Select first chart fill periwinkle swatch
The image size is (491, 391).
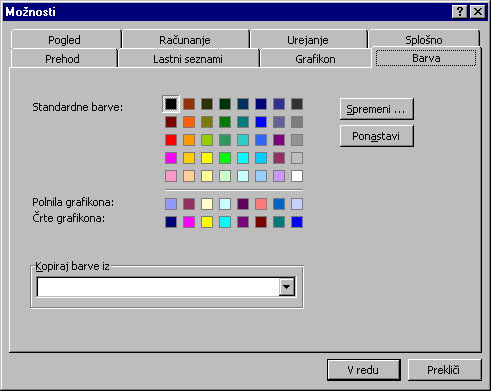click(171, 204)
